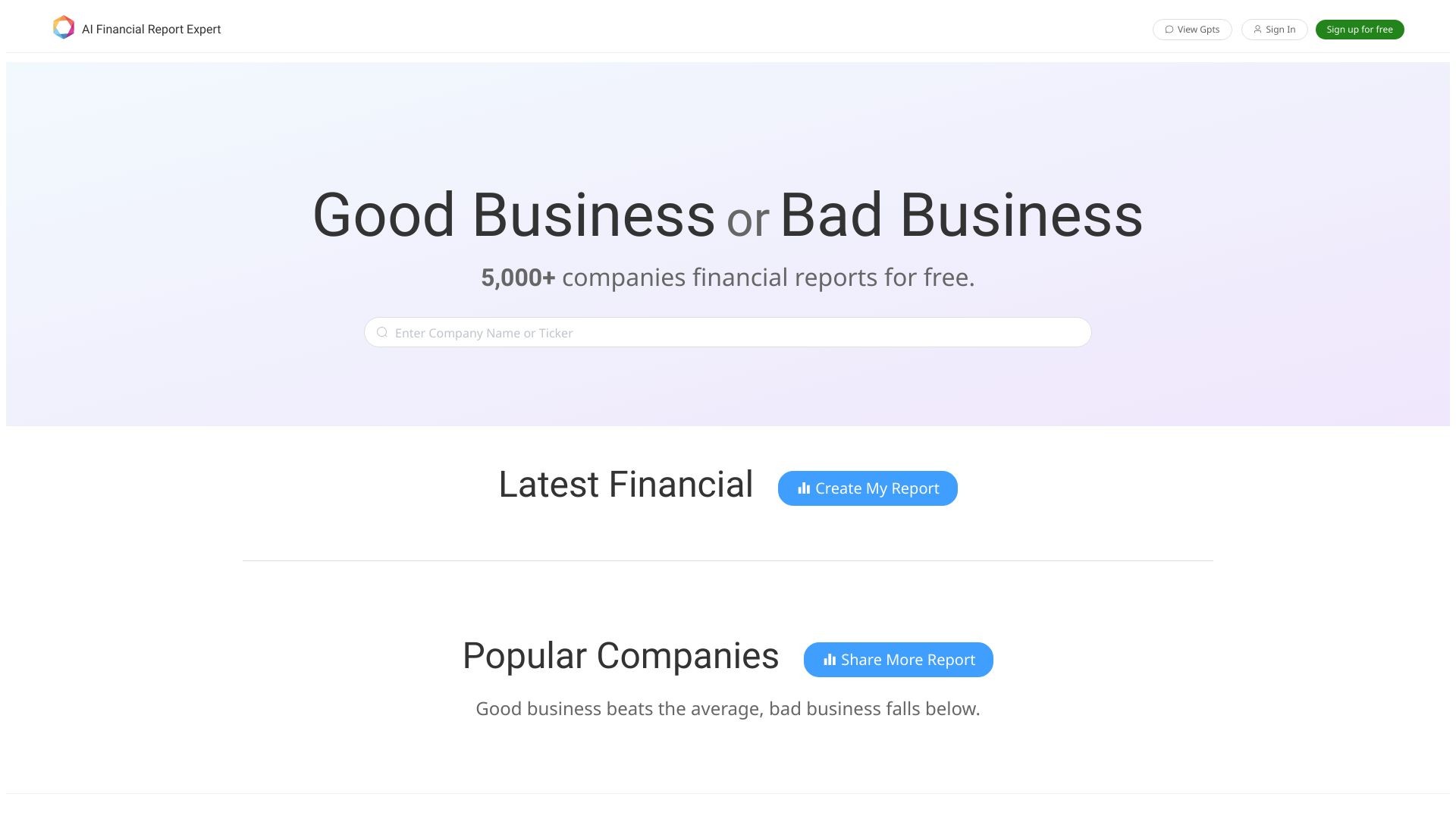Screen dimensions: 1456x819
Task: Click Sign In to access your account
Action: pyautogui.click(x=1275, y=29)
